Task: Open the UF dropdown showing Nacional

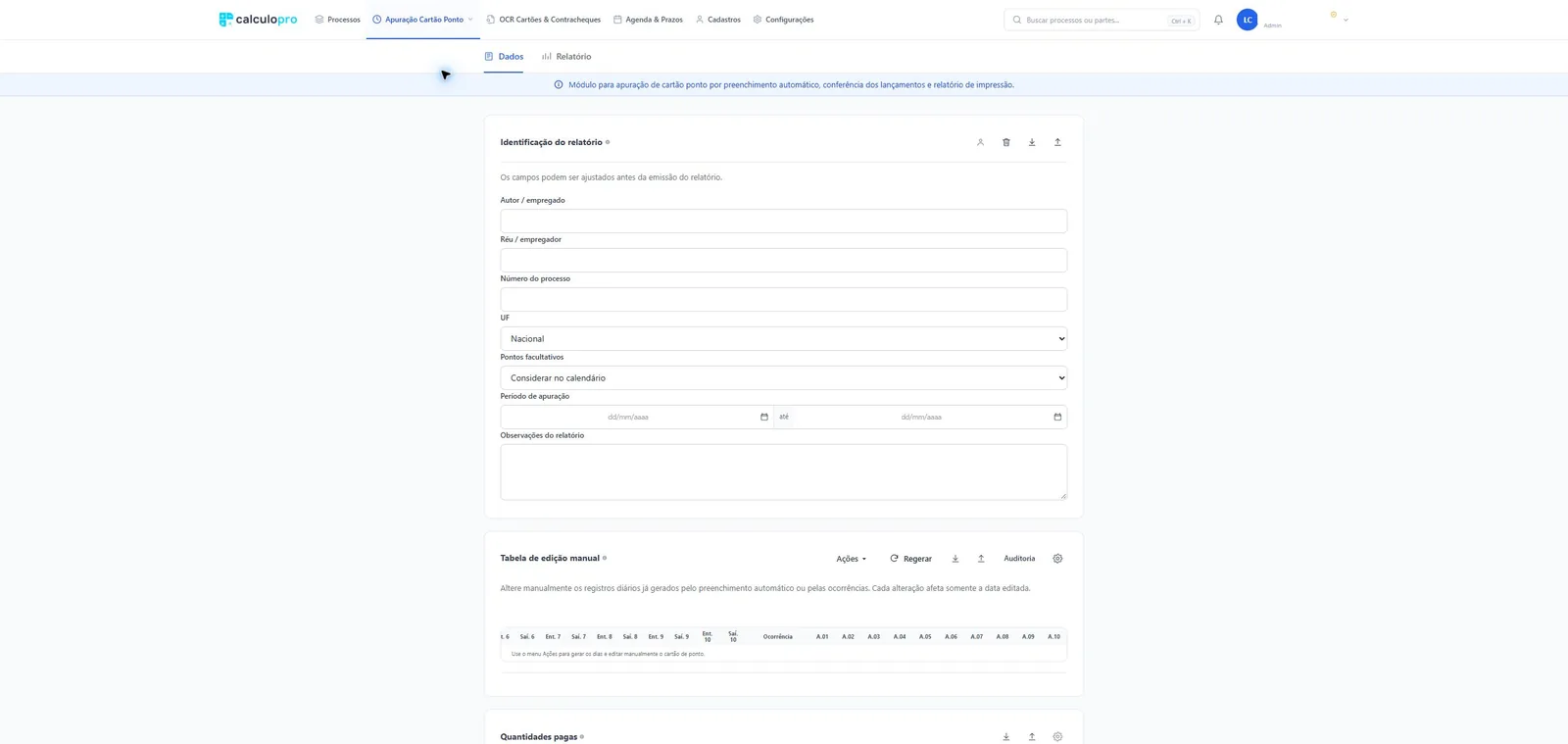Action: (783, 338)
